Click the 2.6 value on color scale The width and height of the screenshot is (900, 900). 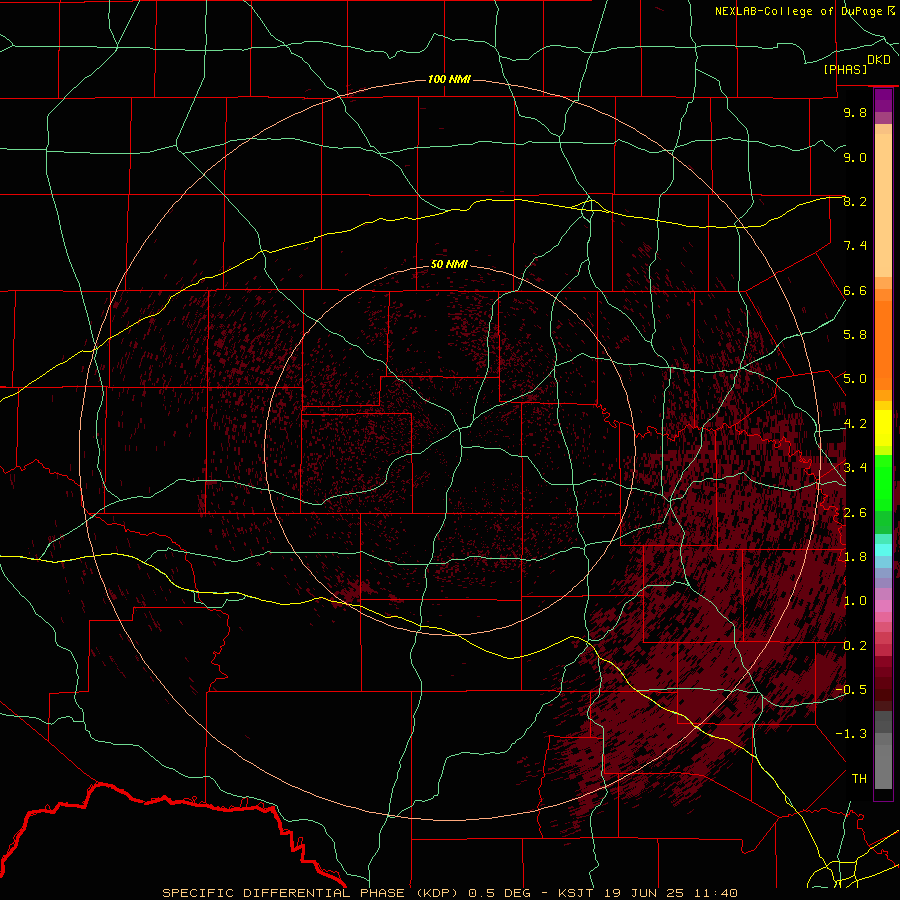(x=855, y=513)
